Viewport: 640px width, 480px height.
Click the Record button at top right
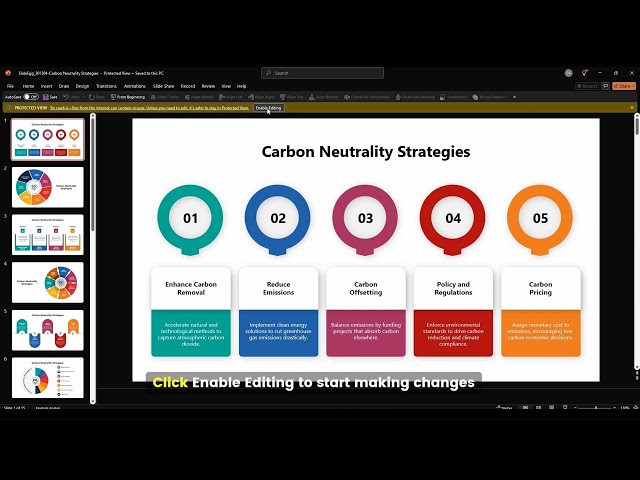[587, 86]
